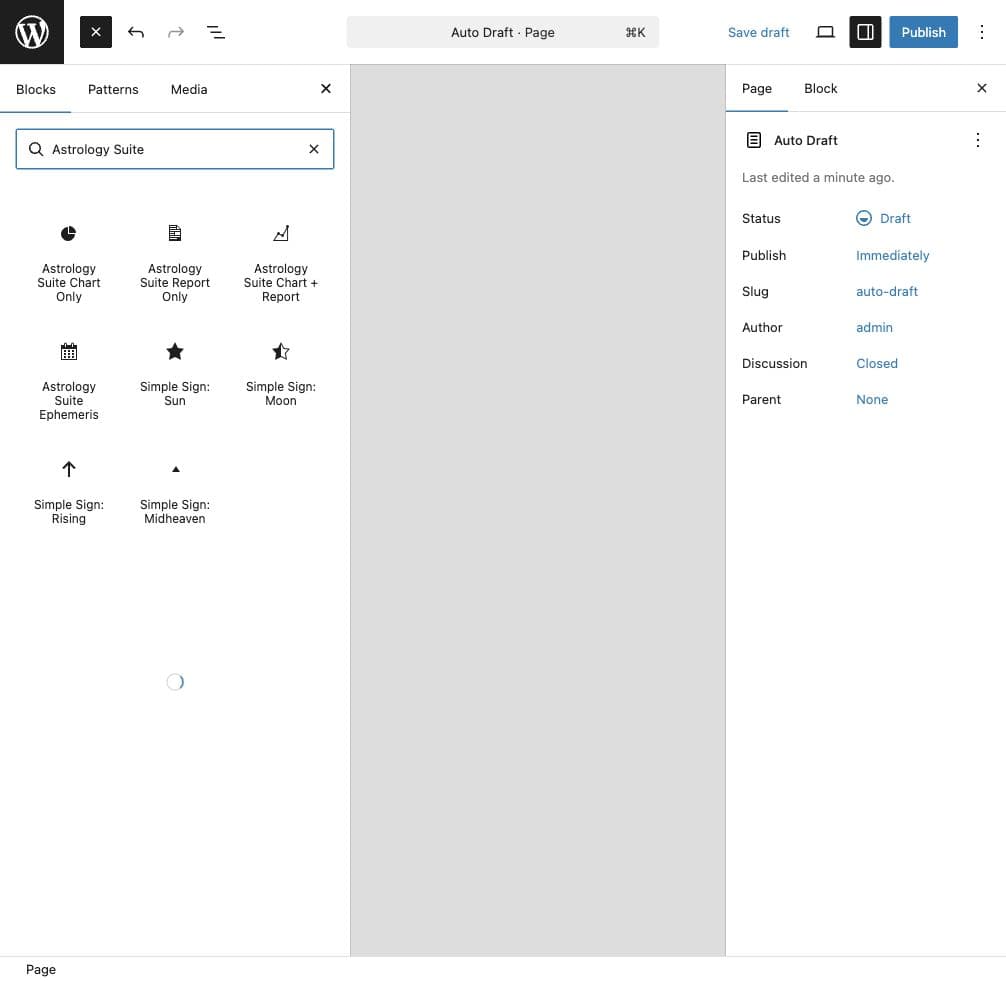Click the gray editor canvas area
Screen dimensions: 1006x981
point(538,509)
